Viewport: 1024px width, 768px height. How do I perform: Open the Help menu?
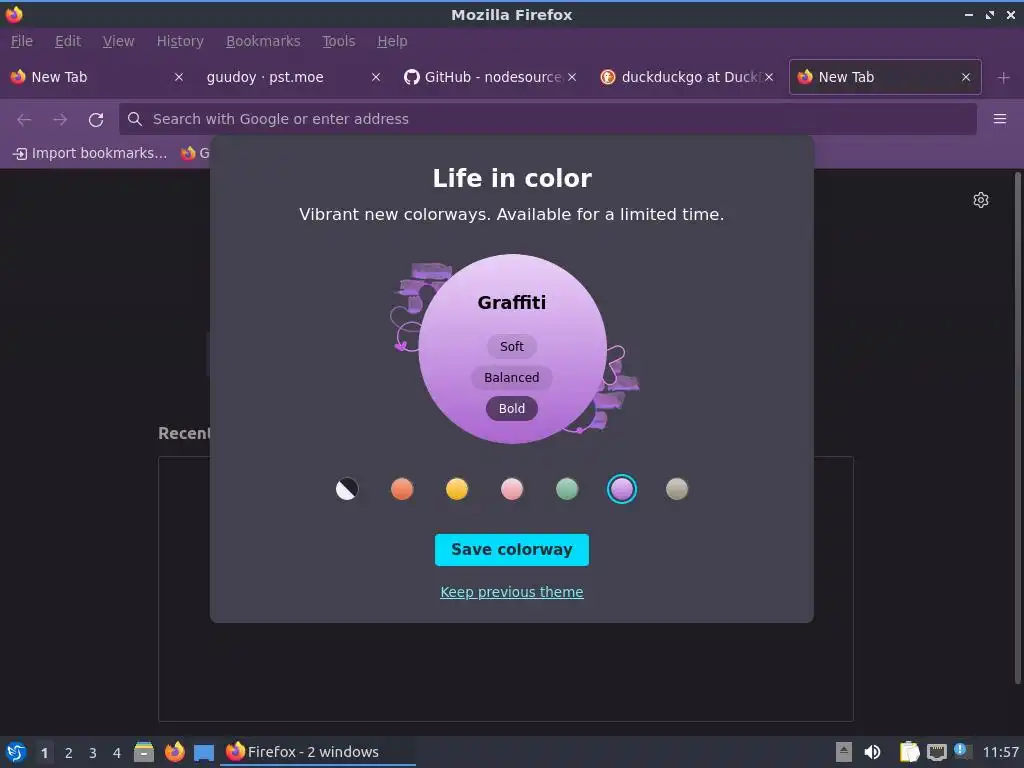click(392, 41)
